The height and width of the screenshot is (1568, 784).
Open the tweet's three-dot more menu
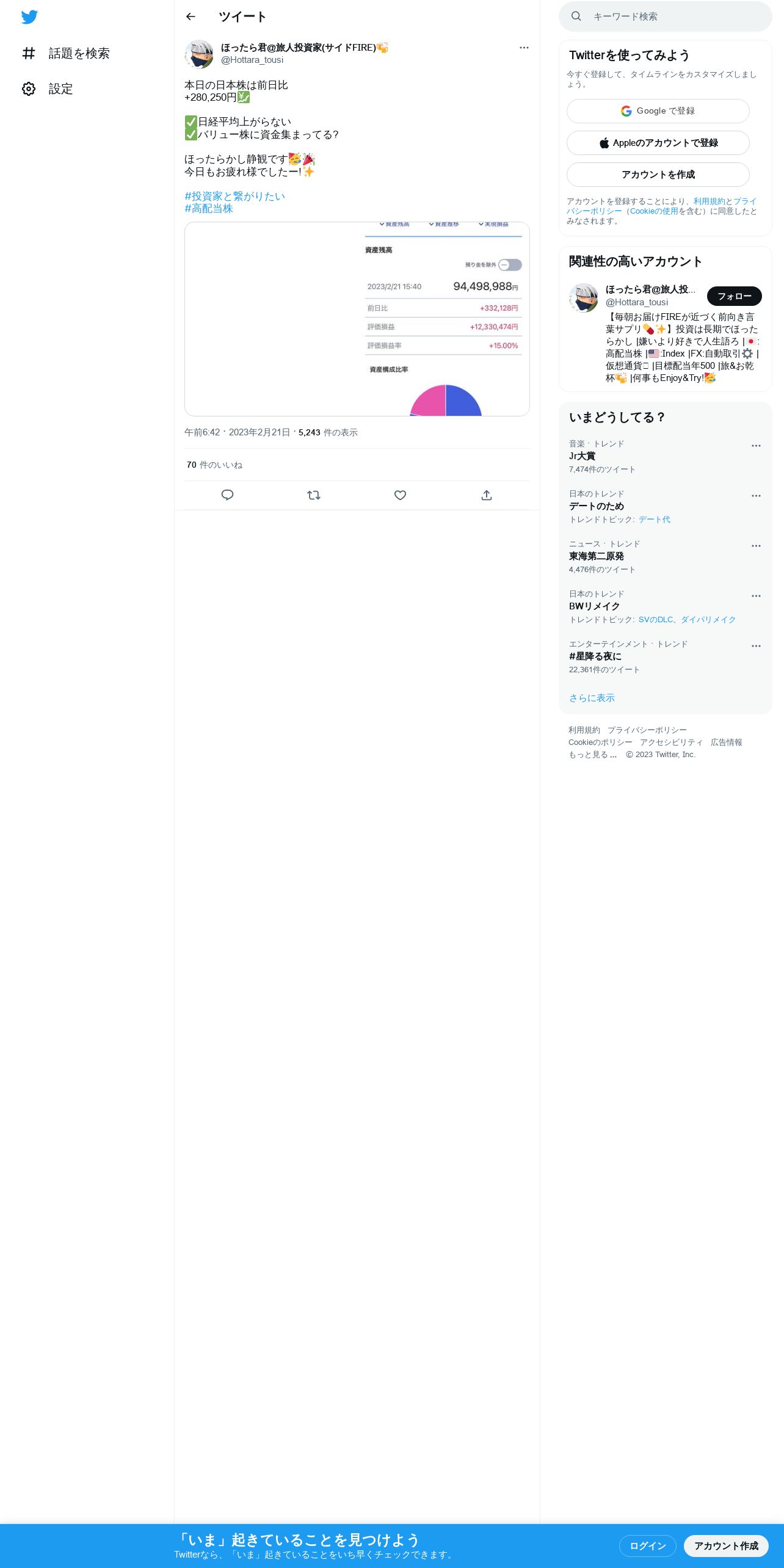pyautogui.click(x=524, y=48)
